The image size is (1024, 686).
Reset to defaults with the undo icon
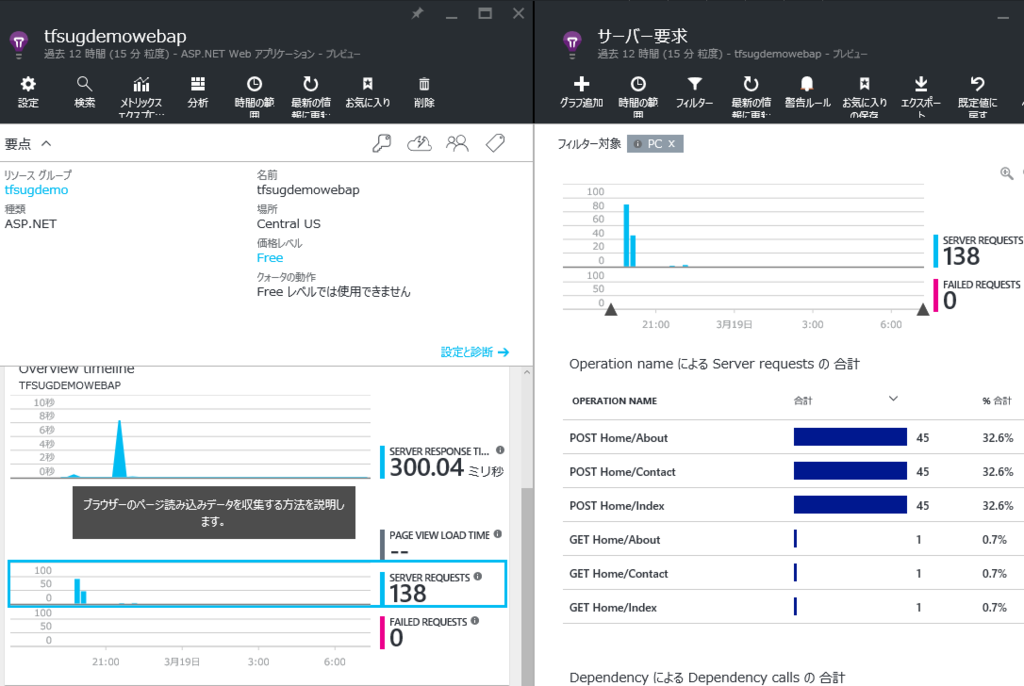(977, 95)
